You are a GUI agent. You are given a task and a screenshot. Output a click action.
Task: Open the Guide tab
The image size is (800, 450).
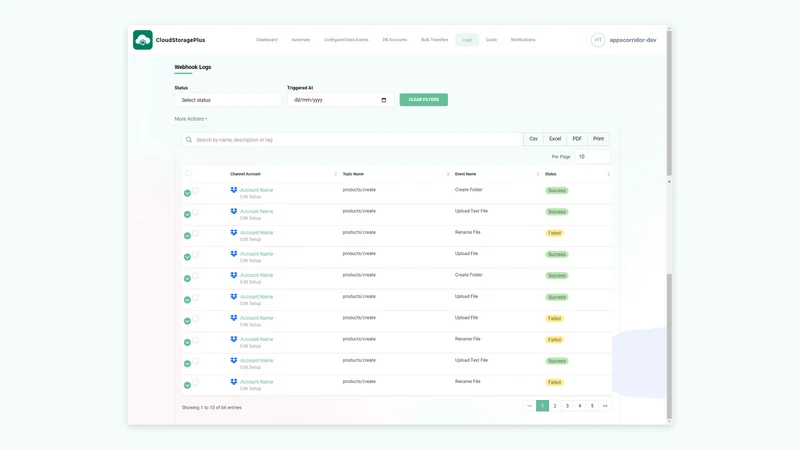[x=491, y=40]
